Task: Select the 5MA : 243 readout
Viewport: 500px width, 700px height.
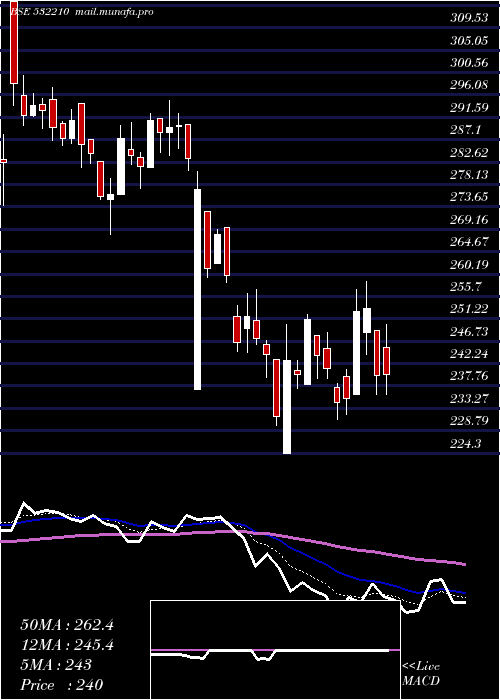Action: 56,665
